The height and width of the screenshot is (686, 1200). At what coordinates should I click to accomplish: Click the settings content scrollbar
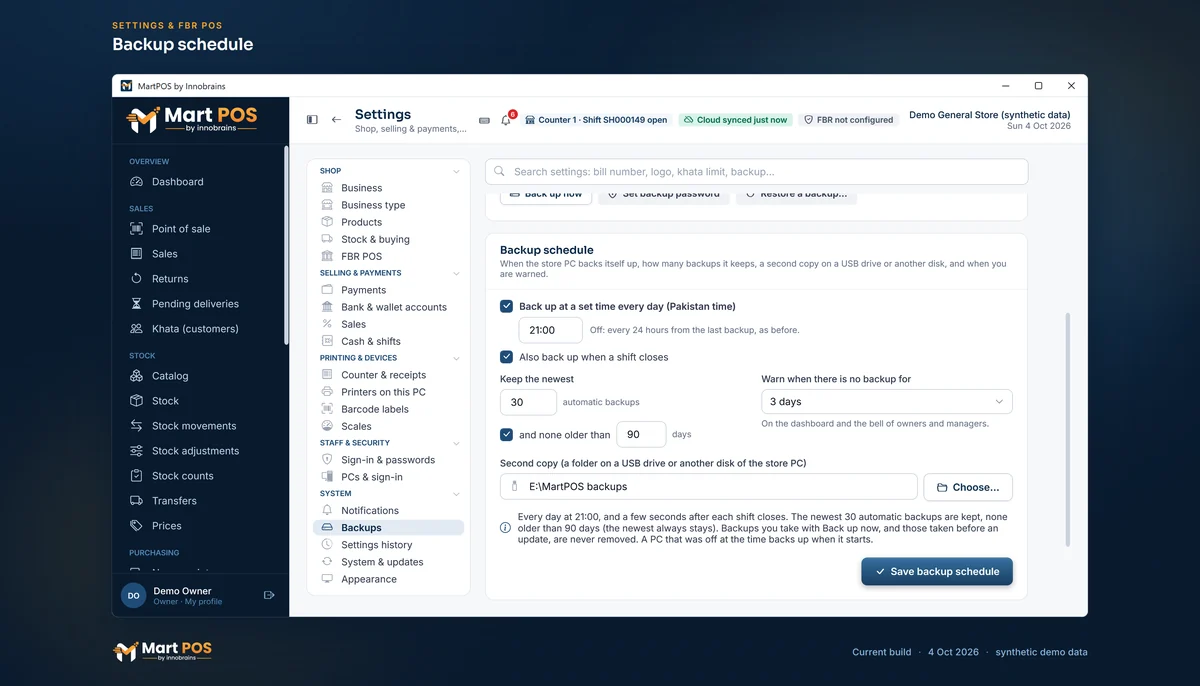1067,430
